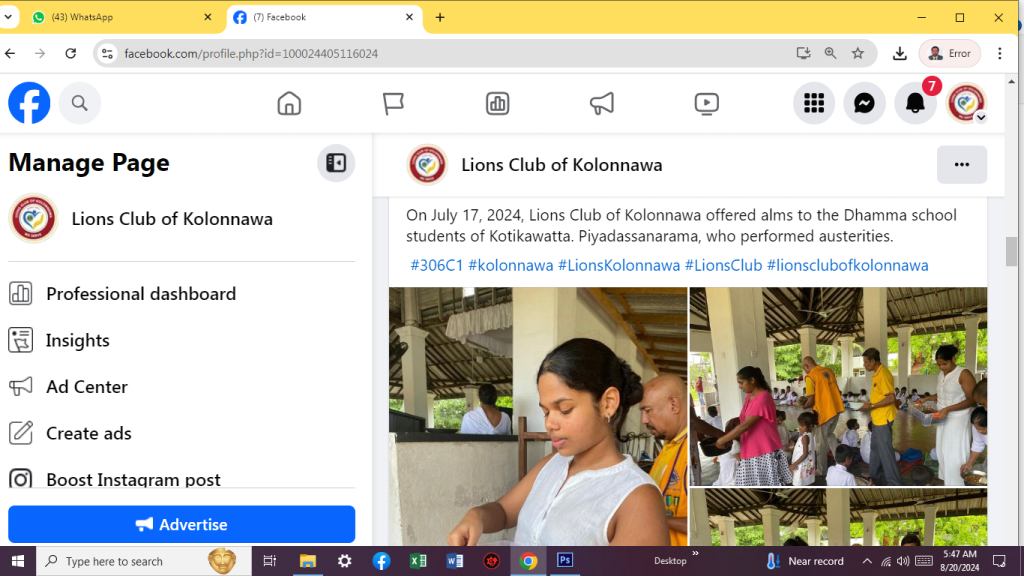Viewport: 1024px width, 576px height.
Task: Bookmark this page with the star icon
Action: point(858,54)
